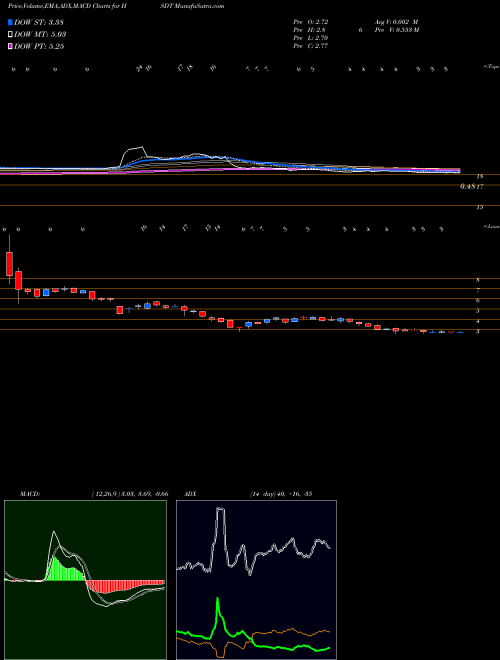This screenshot has height=660, width=500.
Task: Click the white DOW MT legend swatch
Action: click(11, 35)
